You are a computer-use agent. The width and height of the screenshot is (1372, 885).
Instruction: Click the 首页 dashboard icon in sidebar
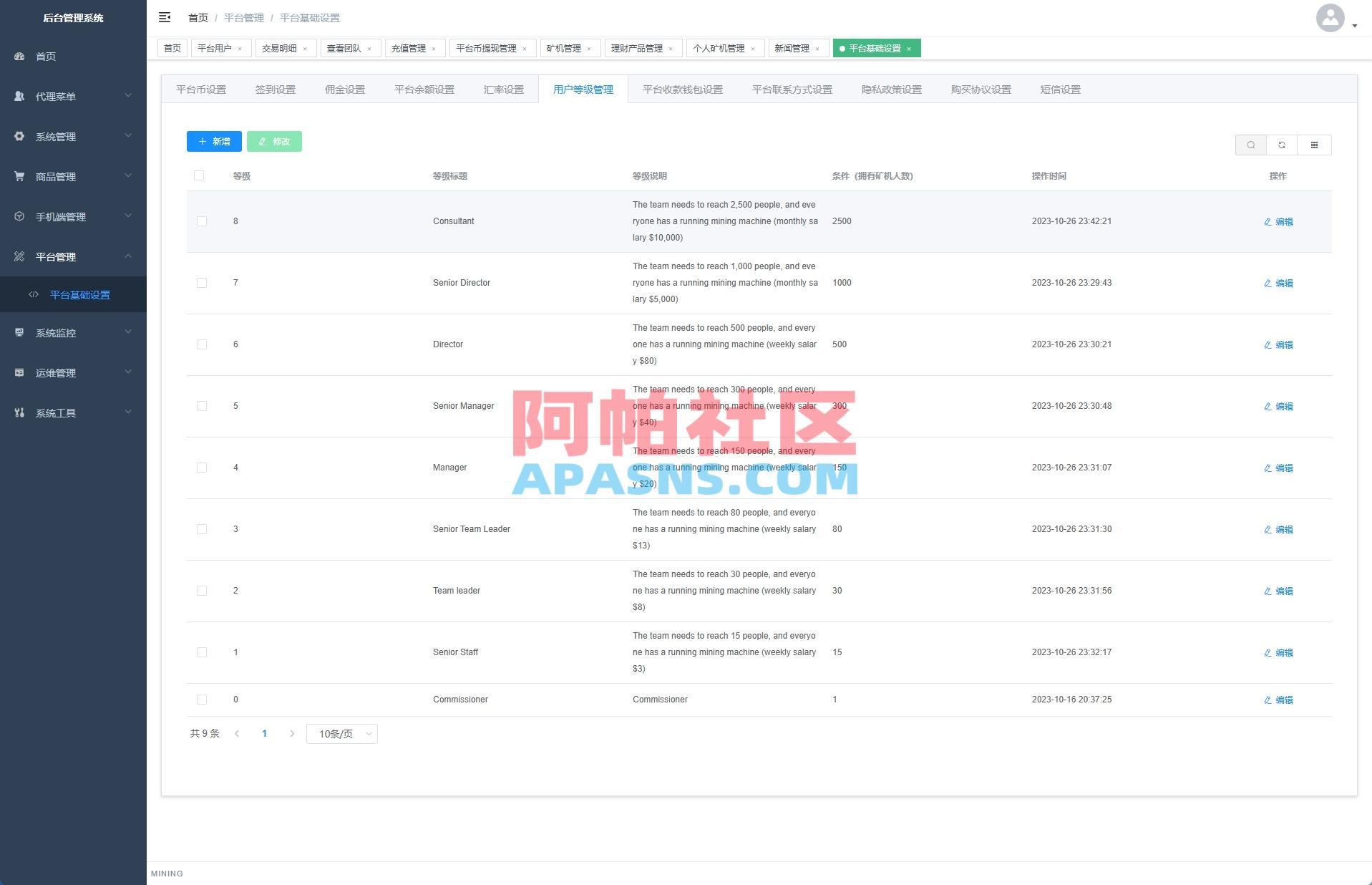tap(19, 56)
